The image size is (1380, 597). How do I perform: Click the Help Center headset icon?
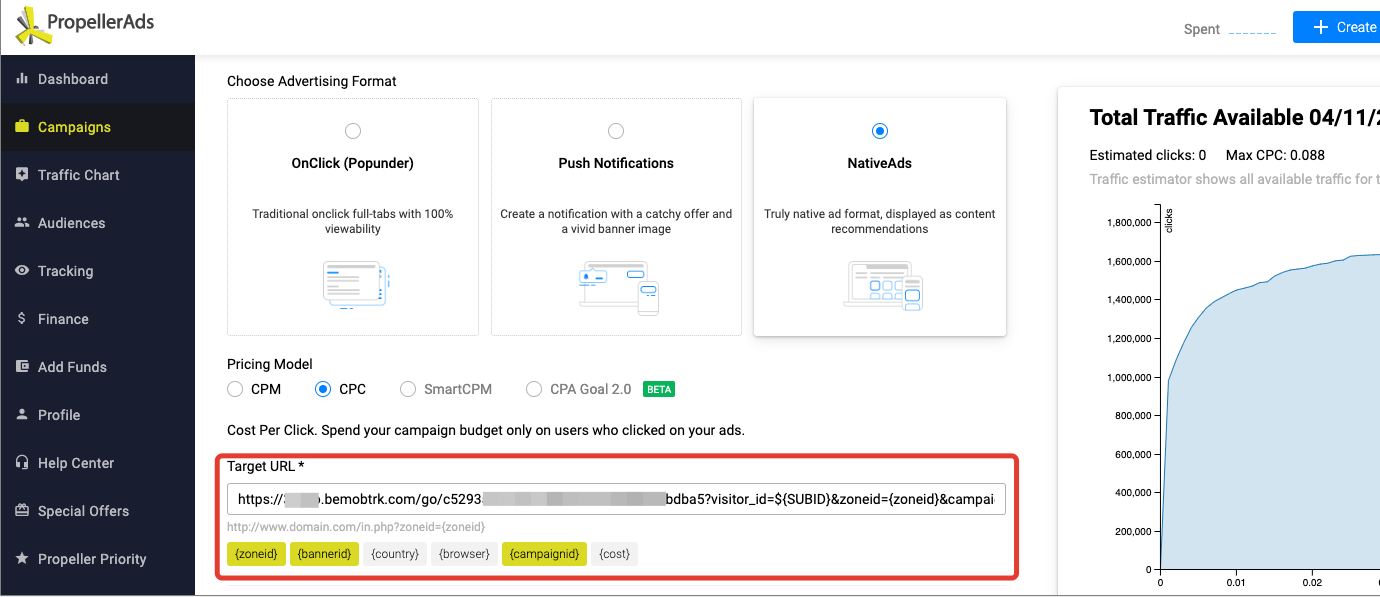click(22, 463)
